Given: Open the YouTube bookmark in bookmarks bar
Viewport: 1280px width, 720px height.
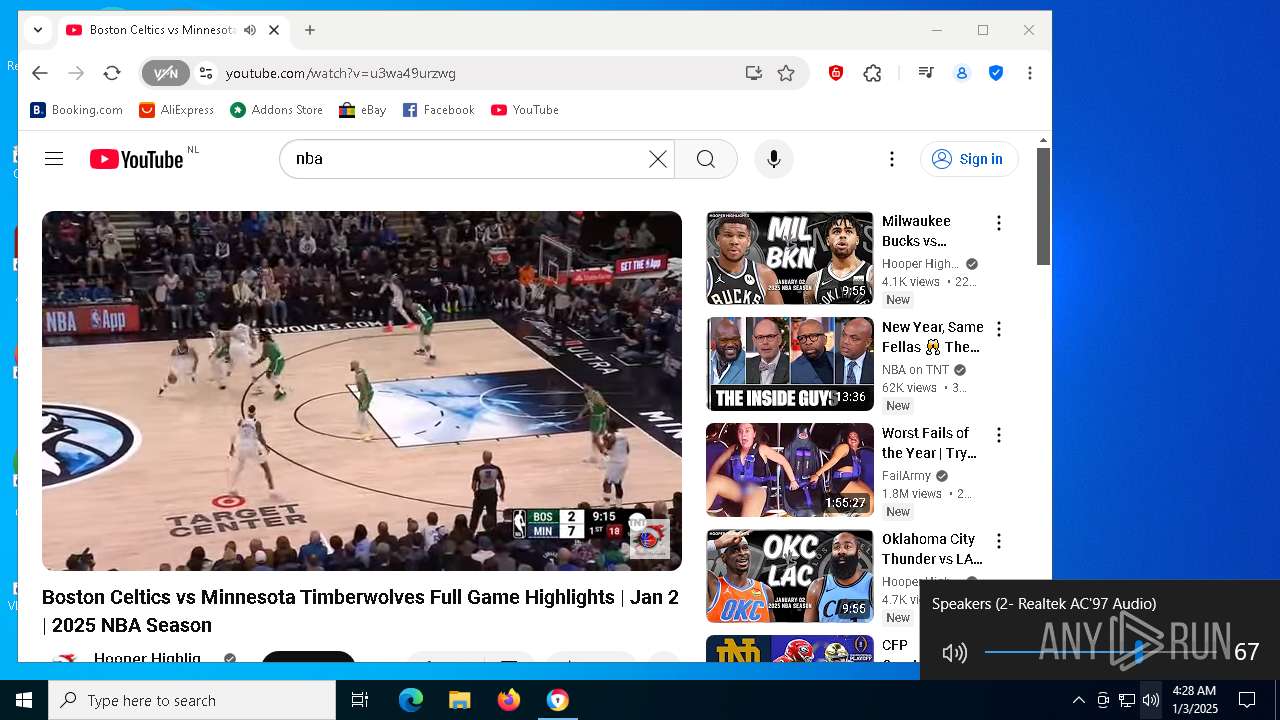Looking at the screenshot, I should pyautogui.click(x=525, y=110).
